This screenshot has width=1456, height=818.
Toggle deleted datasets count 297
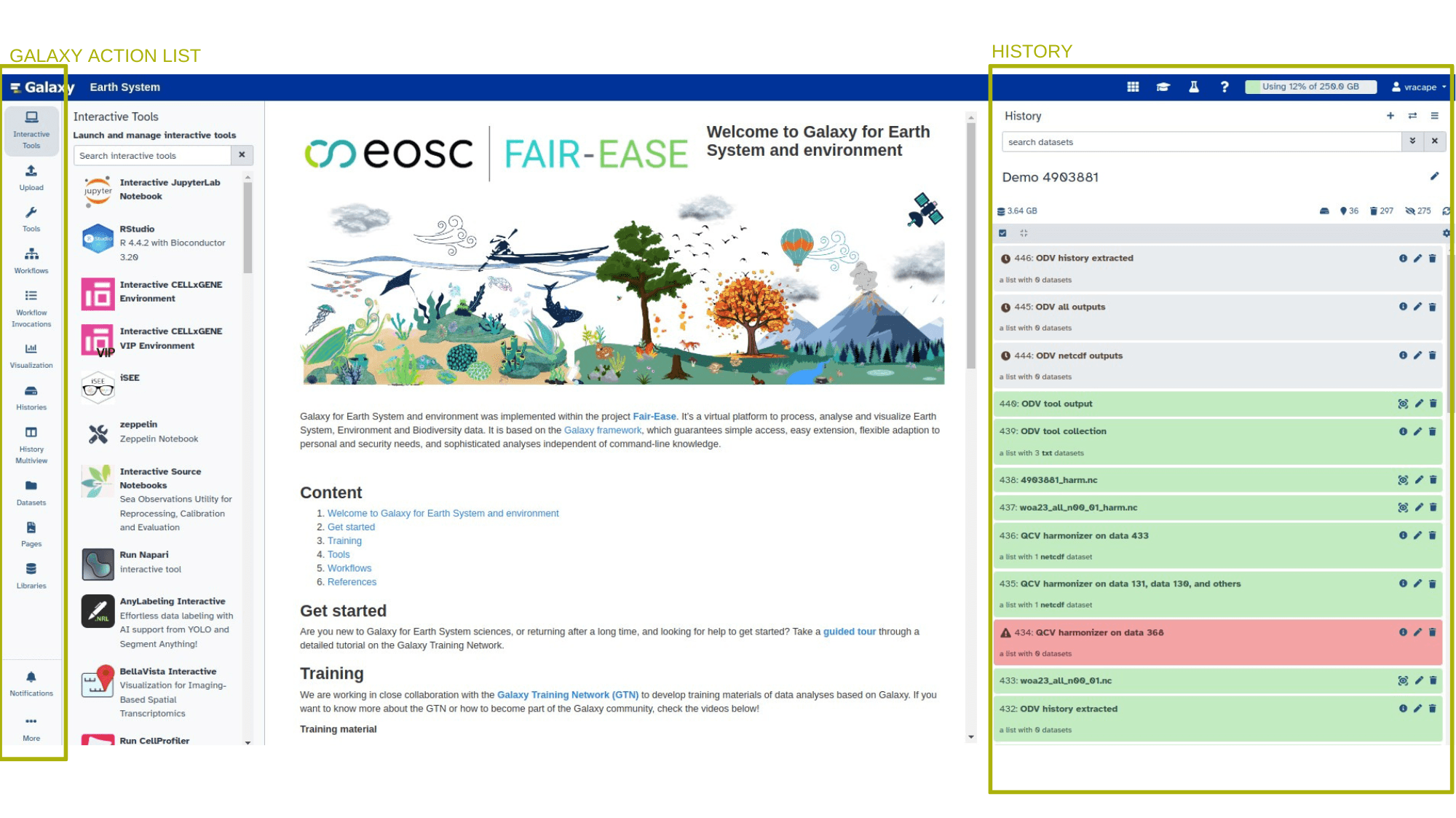click(x=1381, y=211)
